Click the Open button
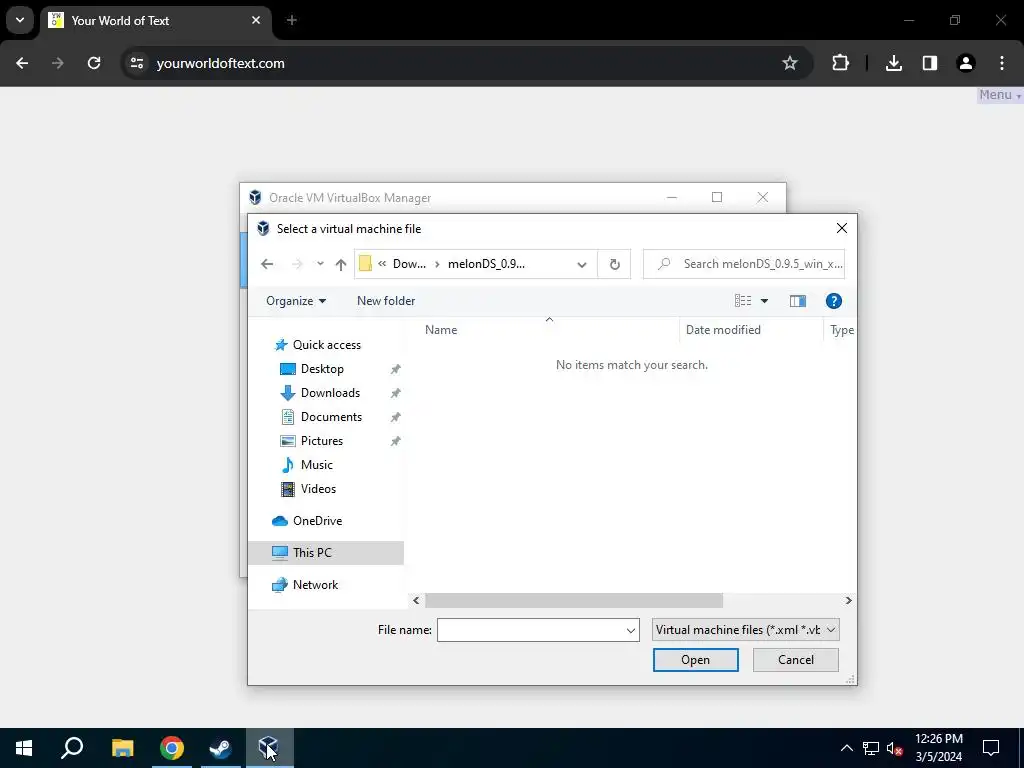 click(x=696, y=660)
